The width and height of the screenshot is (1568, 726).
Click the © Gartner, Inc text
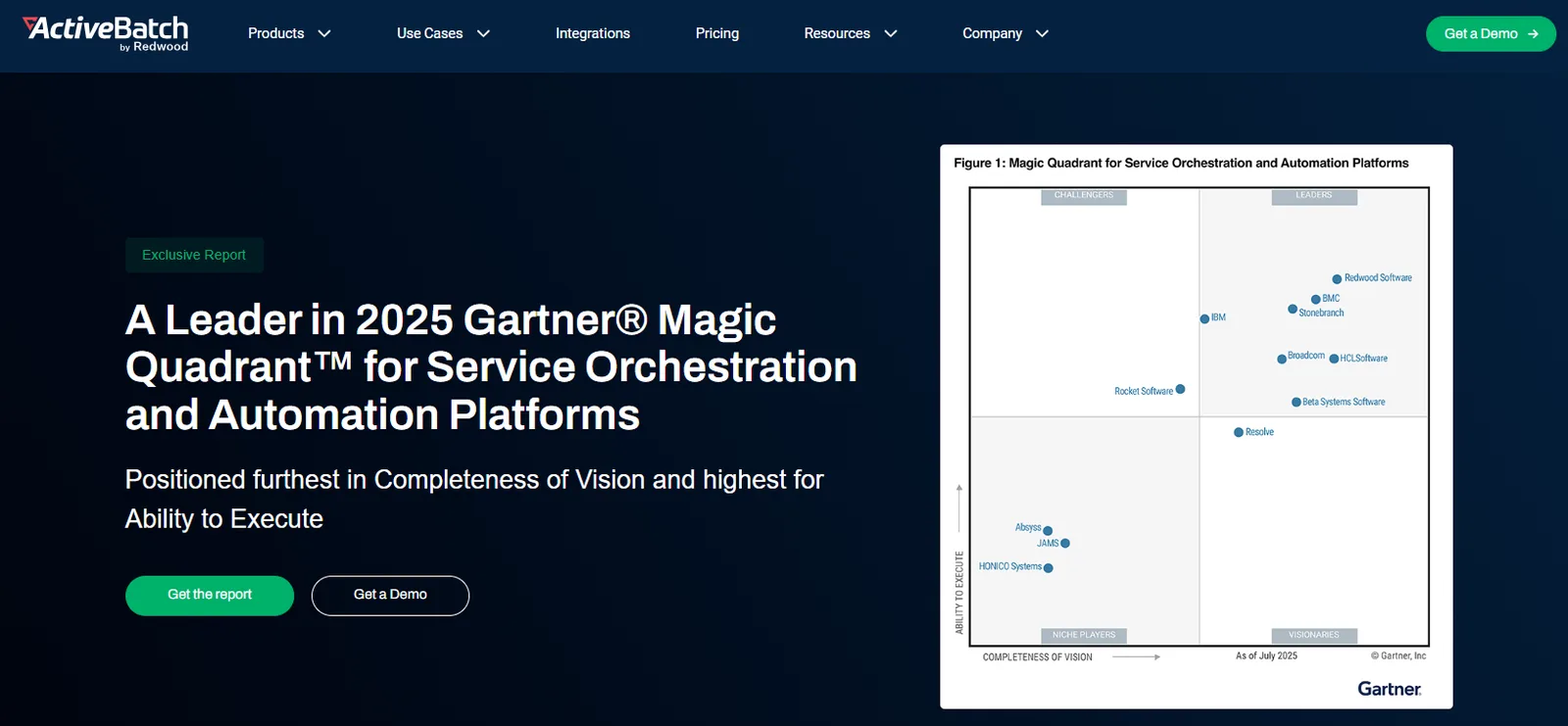[1398, 656]
